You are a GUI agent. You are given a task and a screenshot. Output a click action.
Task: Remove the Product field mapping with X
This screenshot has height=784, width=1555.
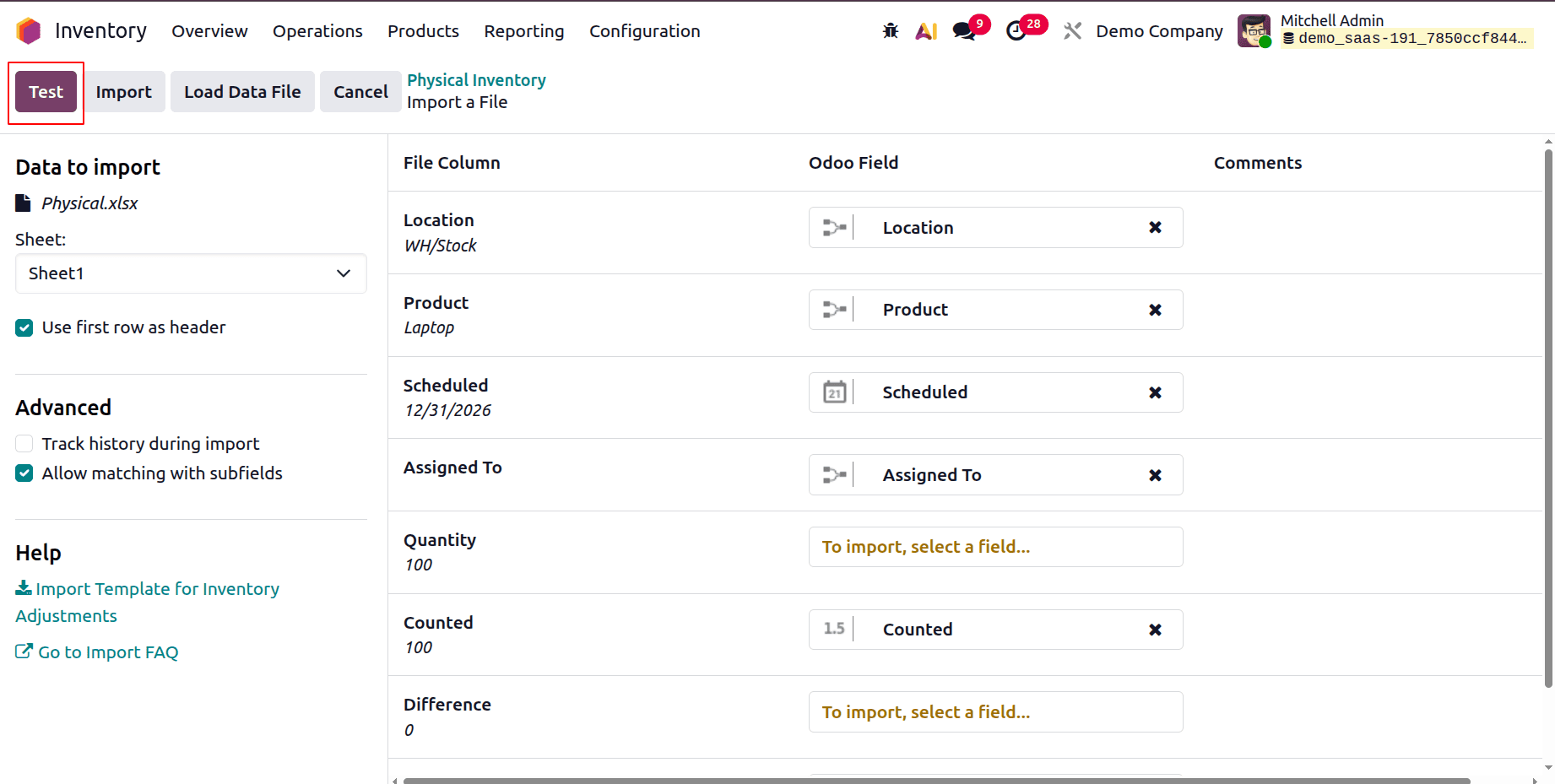1155,310
